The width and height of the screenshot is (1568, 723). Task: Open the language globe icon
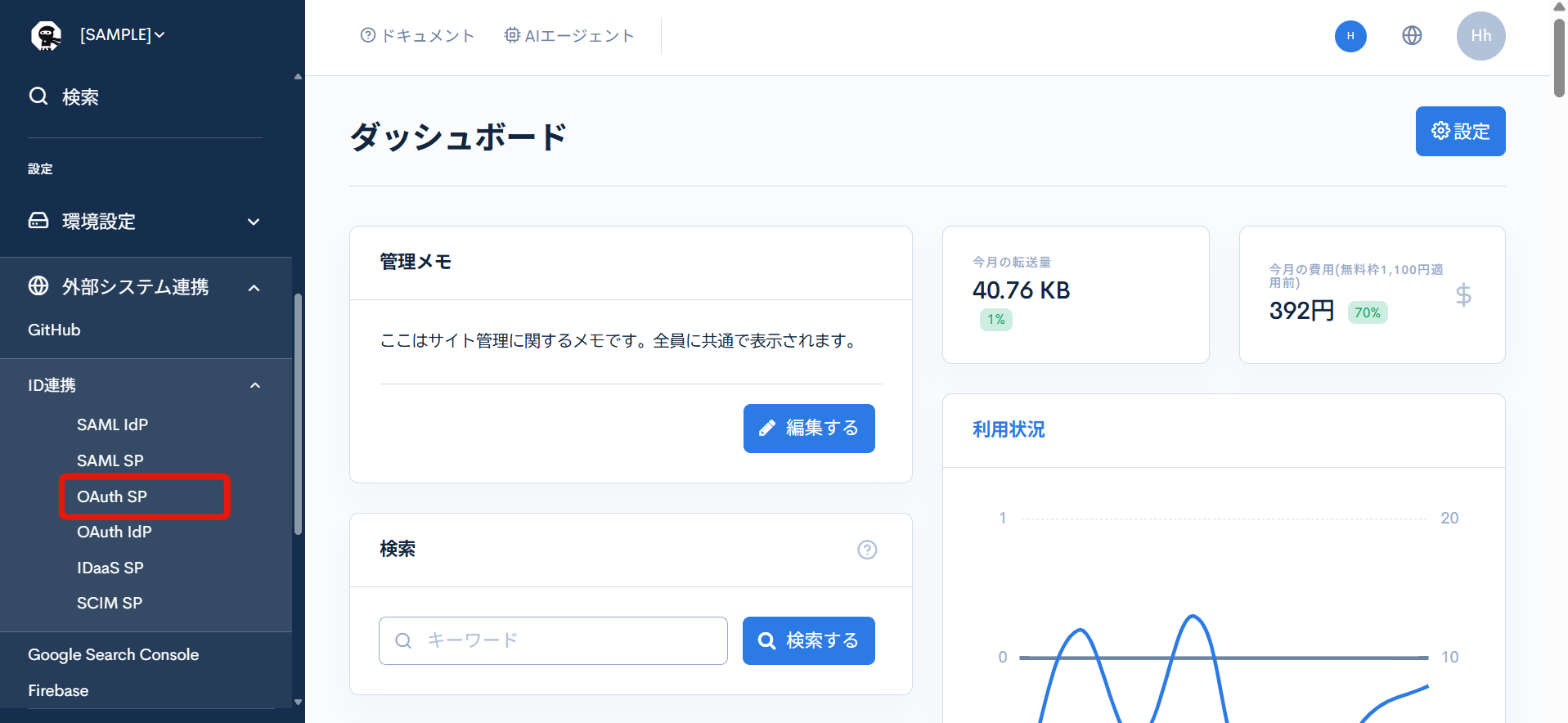1412,35
